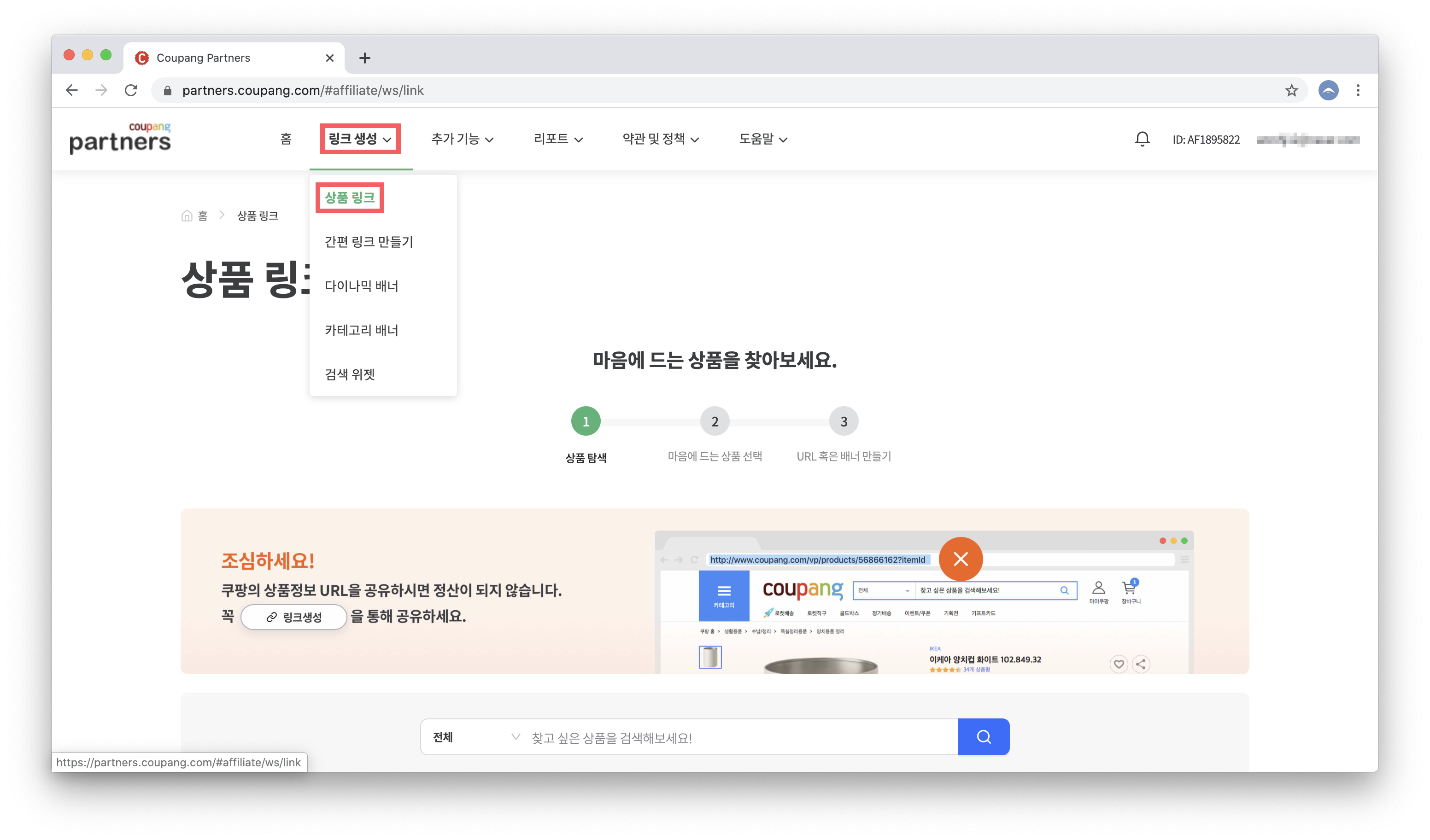Click the Coupang Partners tab title

pyautogui.click(x=203, y=58)
